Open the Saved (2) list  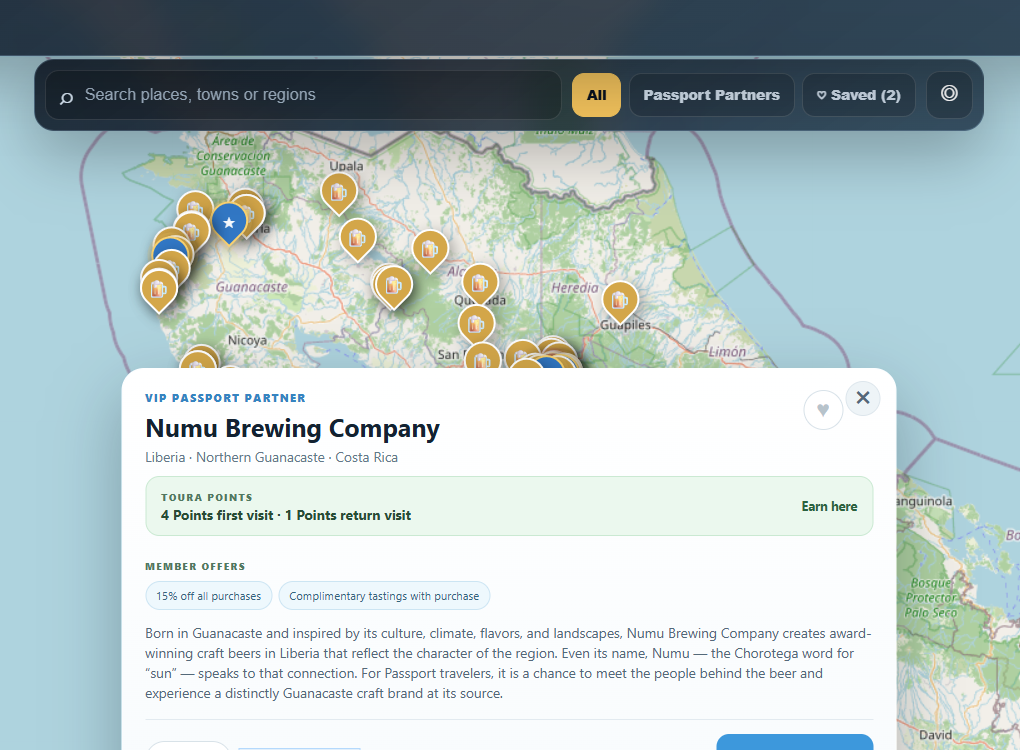[x=859, y=95]
